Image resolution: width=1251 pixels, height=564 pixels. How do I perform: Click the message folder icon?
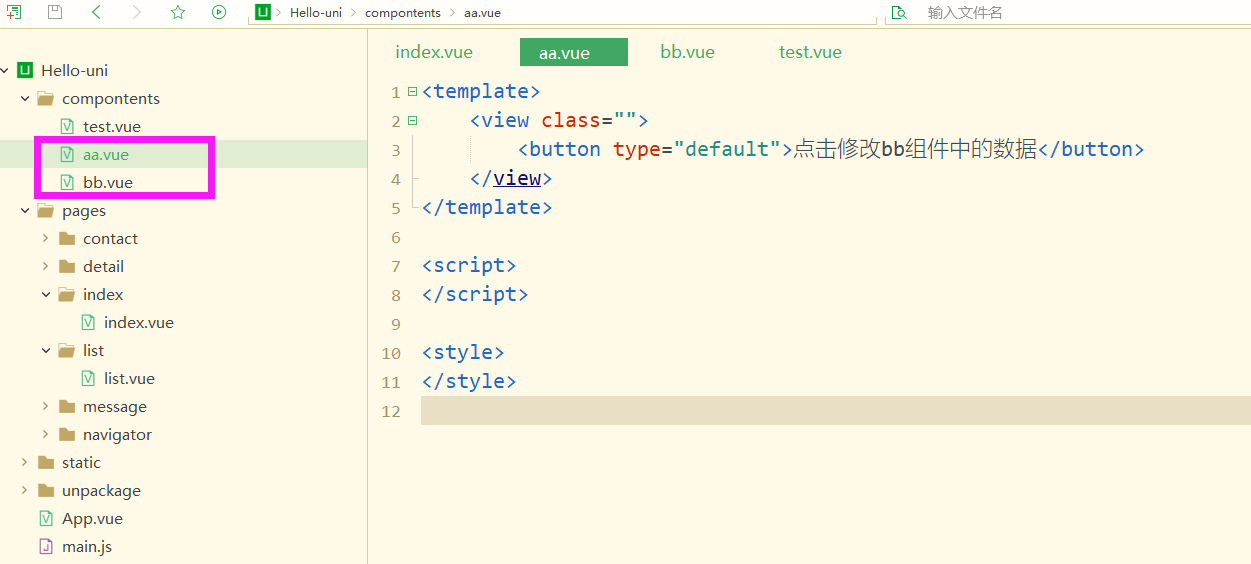coord(67,406)
